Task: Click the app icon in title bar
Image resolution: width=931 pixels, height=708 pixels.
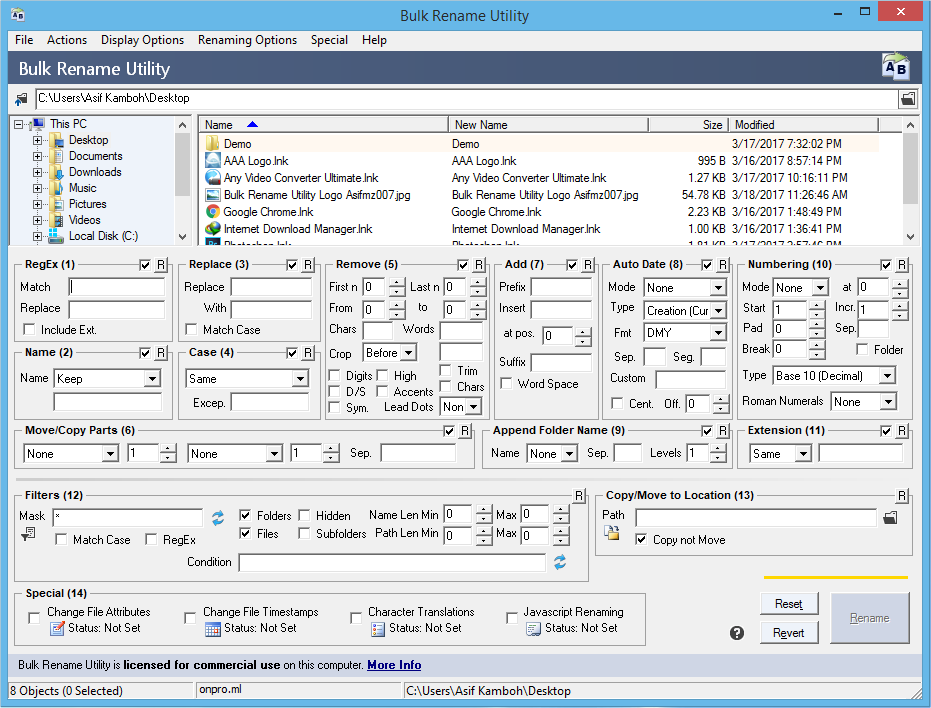Action: [x=18, y=14]
